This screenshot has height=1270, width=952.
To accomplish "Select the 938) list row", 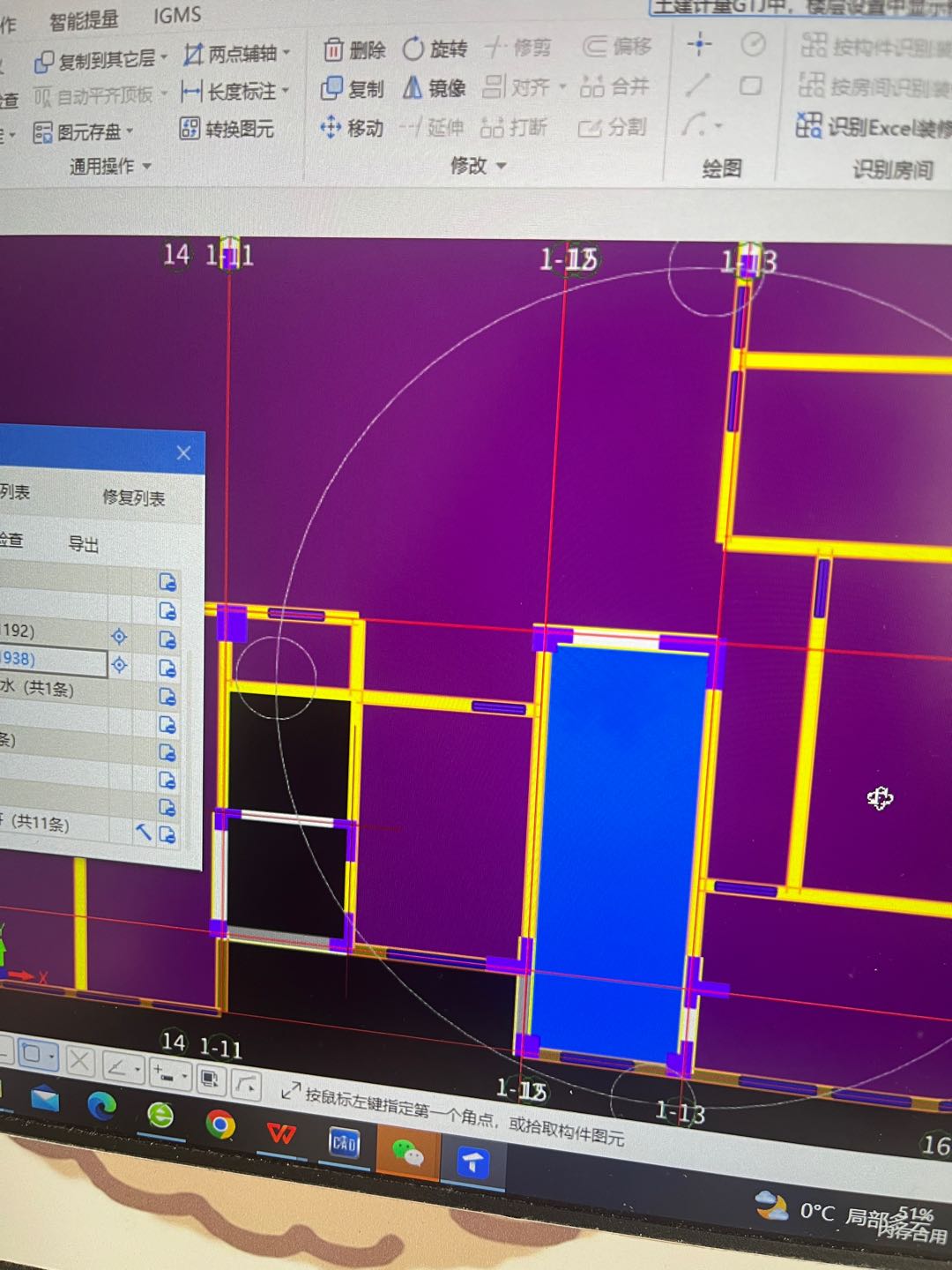I will pos(53,663).
